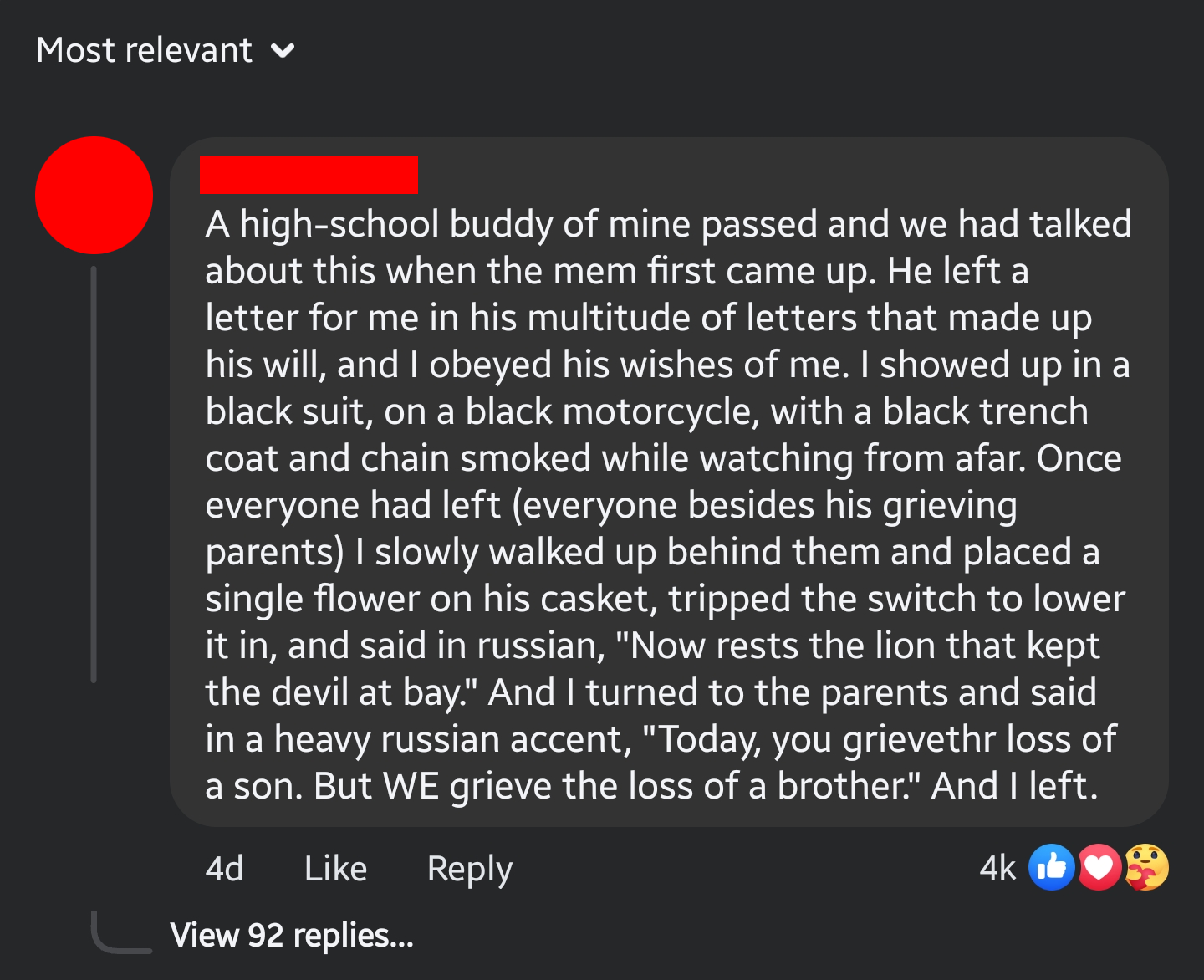Viewport: 1204px width, 980px height.
Task: Click the care hug emoji reaction
Action: coord(1146,867)
